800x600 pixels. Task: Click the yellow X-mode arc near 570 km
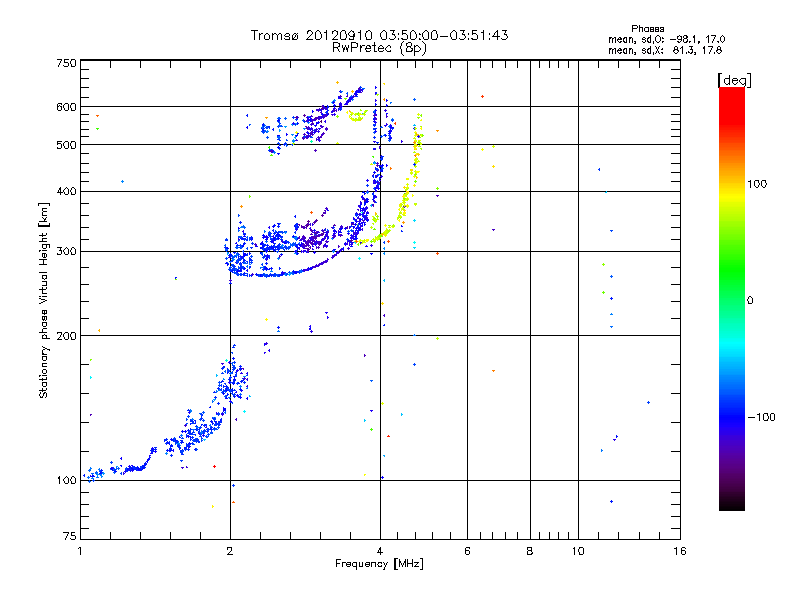click(x=357, y=115)
